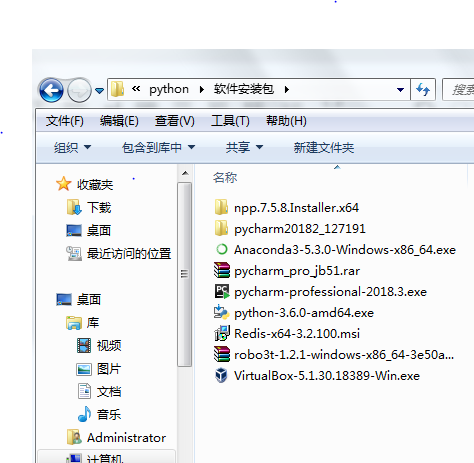The height and width of the screenshot is (463, 474).
Task: Focus the search box
Action: [x=459, y=89]
